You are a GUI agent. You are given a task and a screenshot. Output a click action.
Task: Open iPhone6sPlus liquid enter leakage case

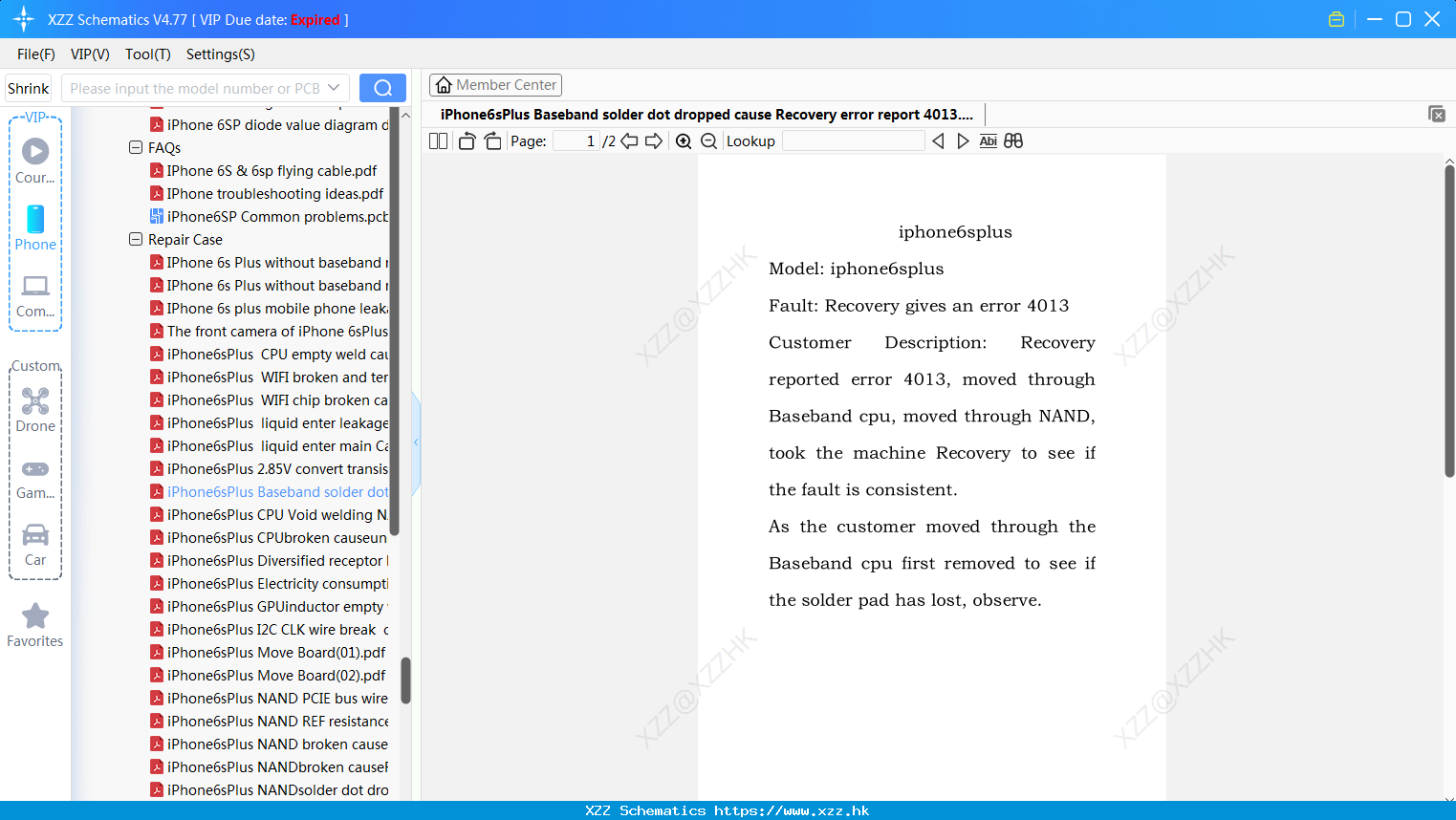(270, 423)
